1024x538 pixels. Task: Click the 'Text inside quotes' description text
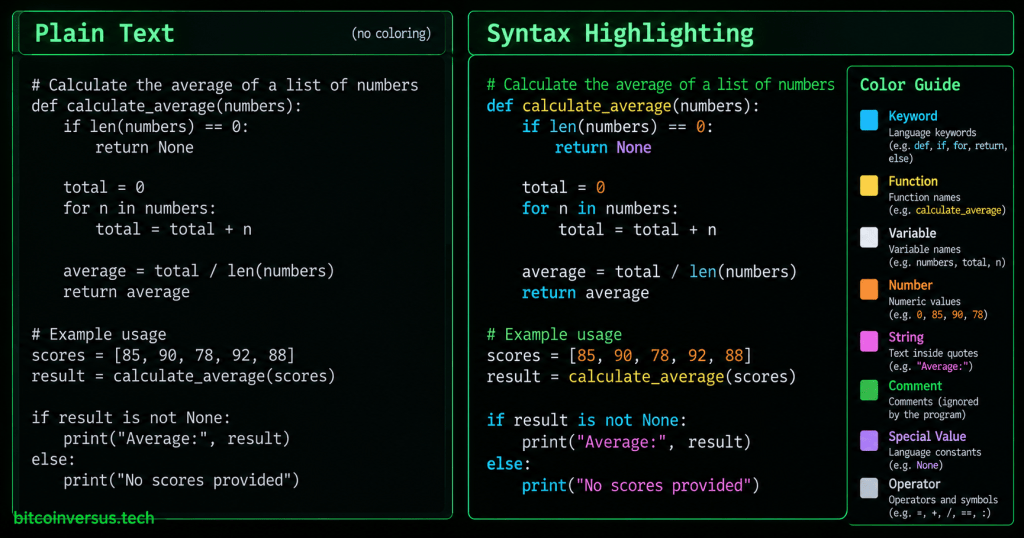tap(933, 353)
